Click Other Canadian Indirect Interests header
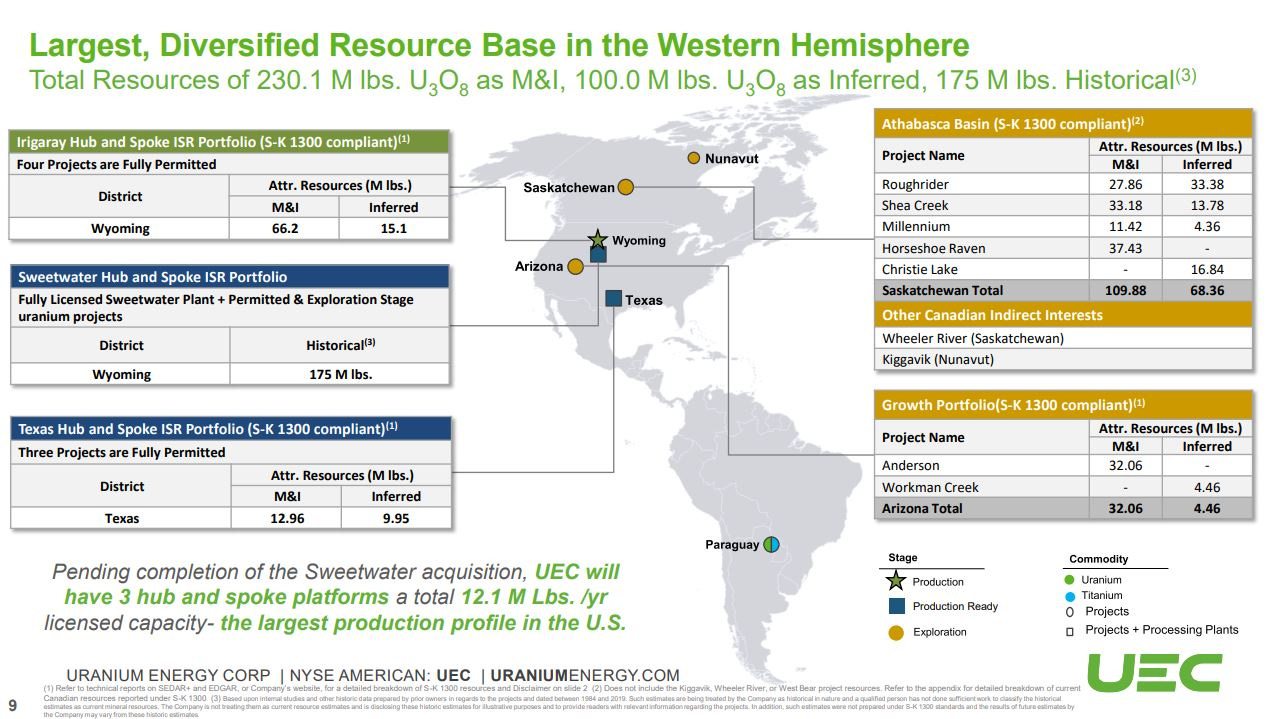 point(1063,314)
